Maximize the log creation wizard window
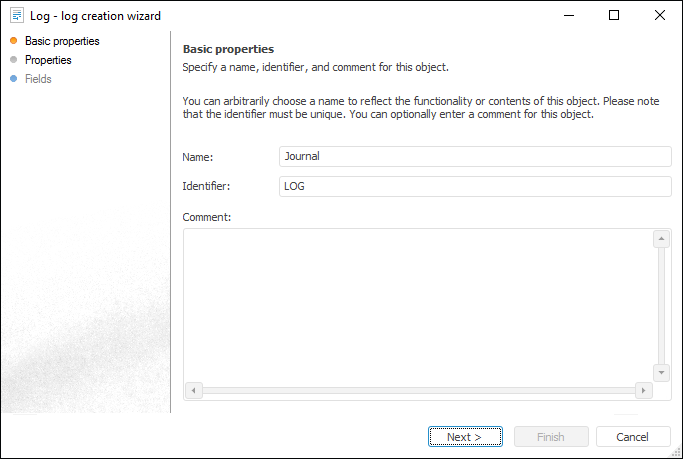The height and width of the screenshot is (460, 683). click(614, 16)
